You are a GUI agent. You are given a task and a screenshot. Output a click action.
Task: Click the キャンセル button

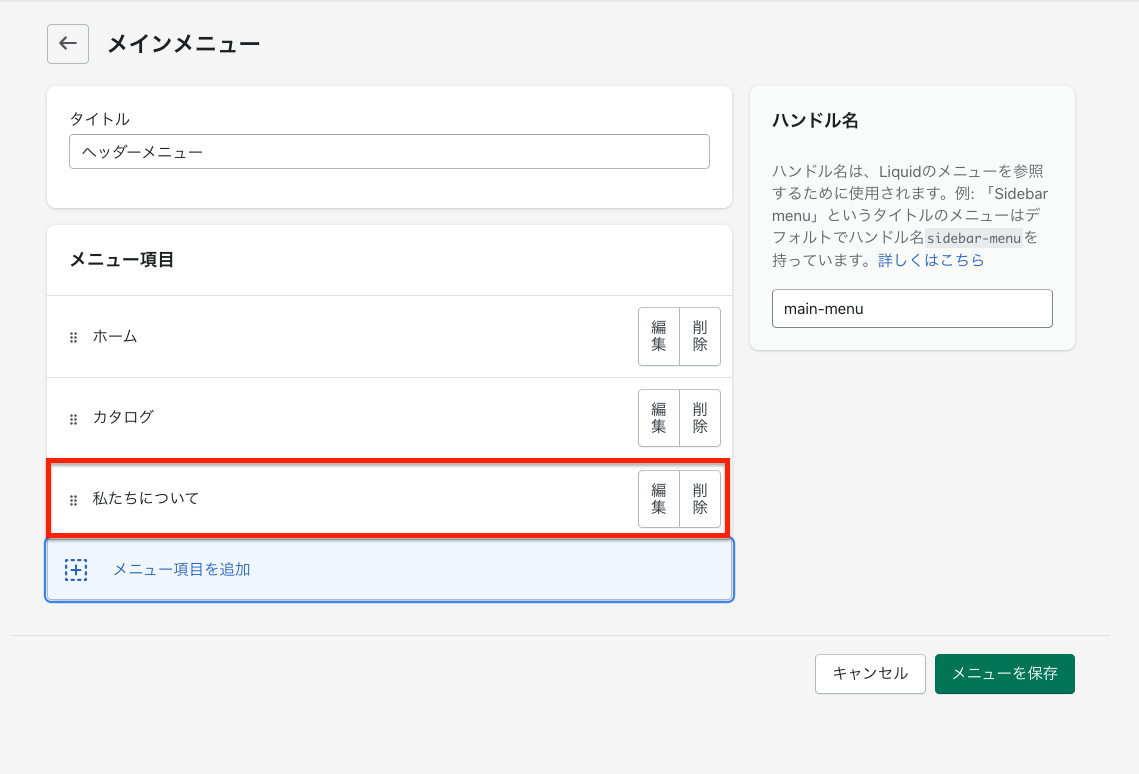click(x=870, y=674)
